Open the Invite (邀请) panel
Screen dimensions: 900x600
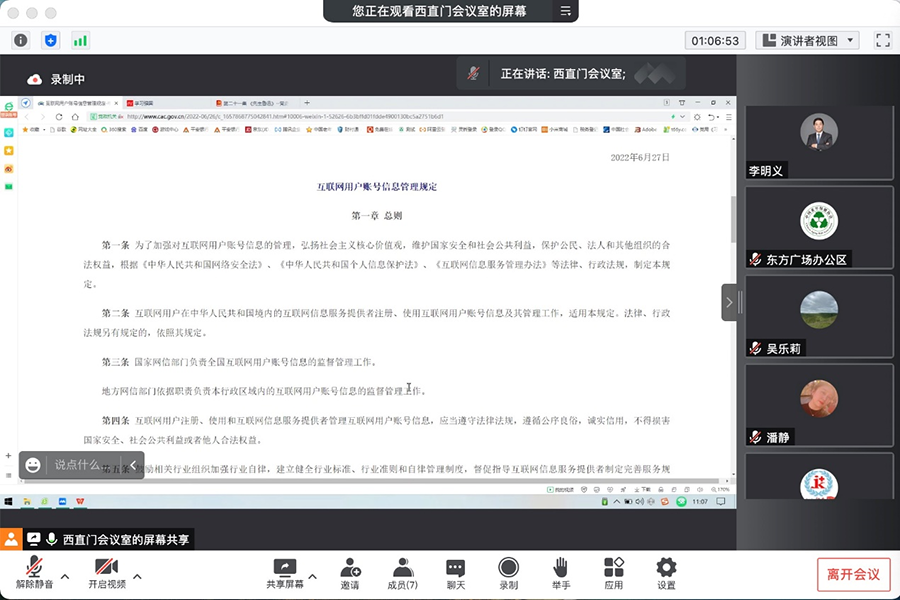350,573
